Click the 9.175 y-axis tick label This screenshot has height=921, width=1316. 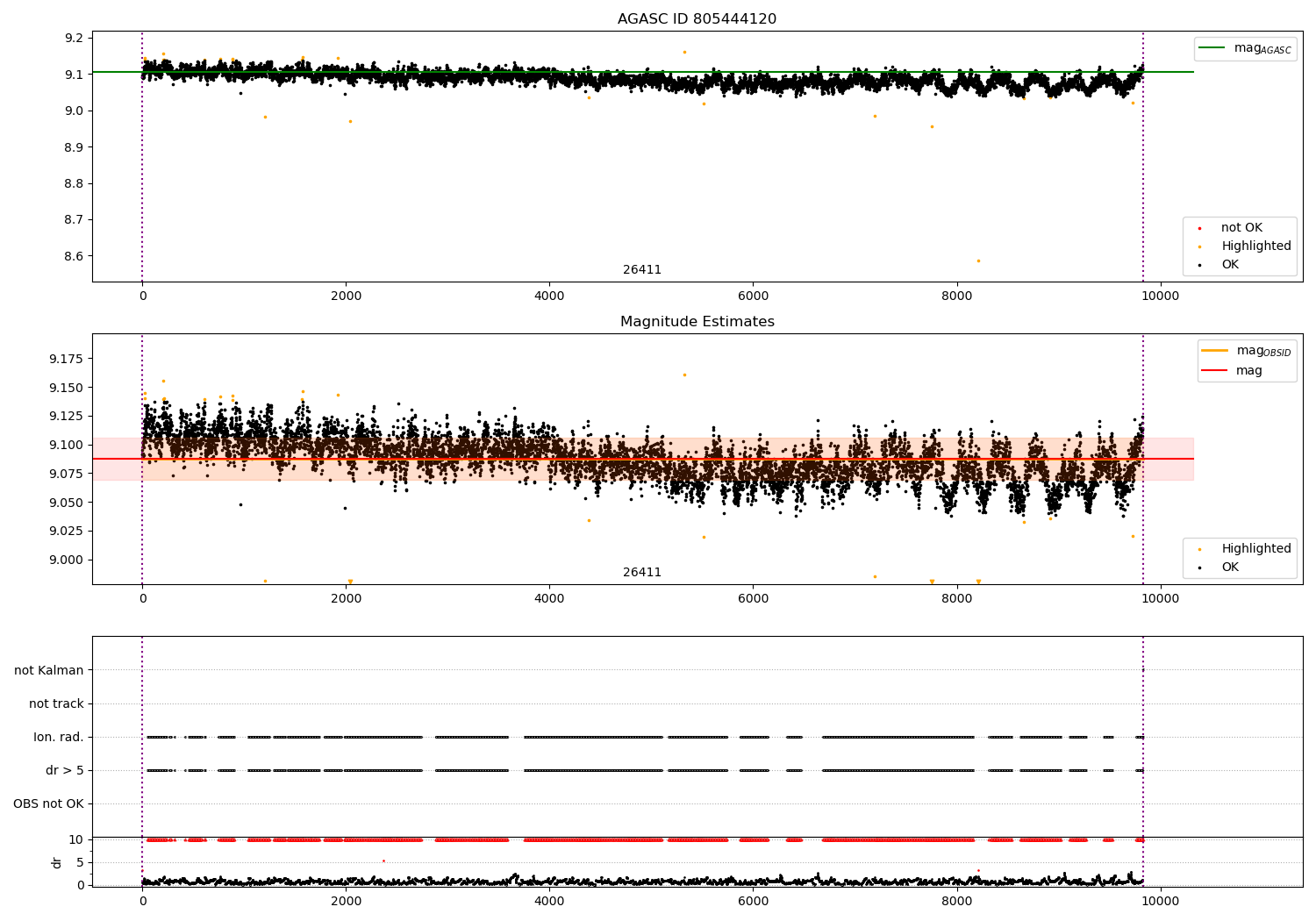[x=67, y=359]
